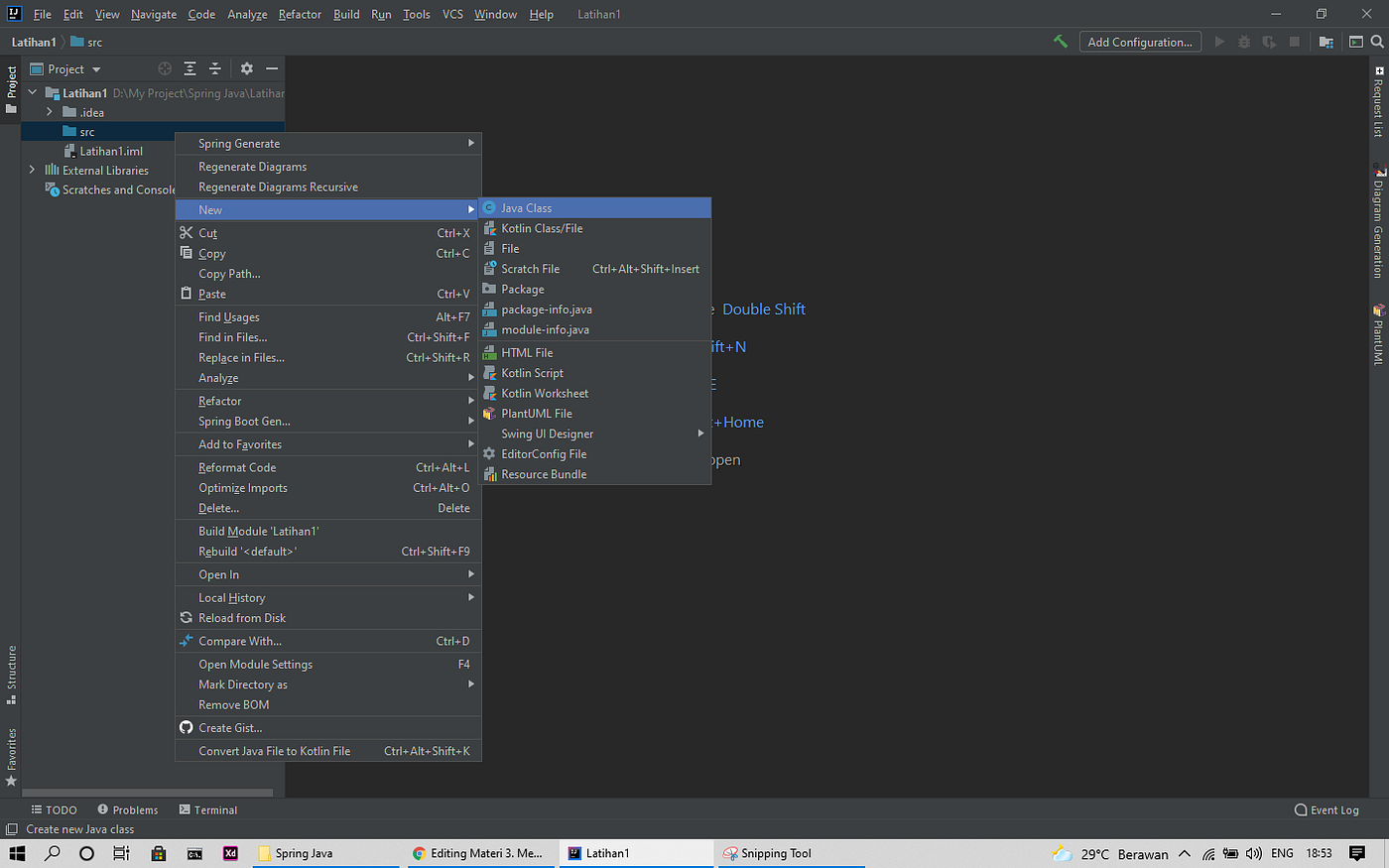Image resolution: width=1389 pixels, height=868 pixels.
Task: Open the Event Log
Action: [x=1326, y=809]
